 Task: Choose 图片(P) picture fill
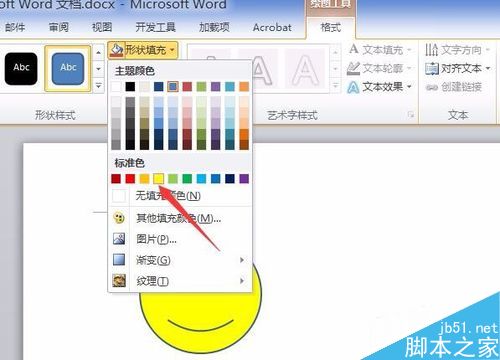coord(180,239)
